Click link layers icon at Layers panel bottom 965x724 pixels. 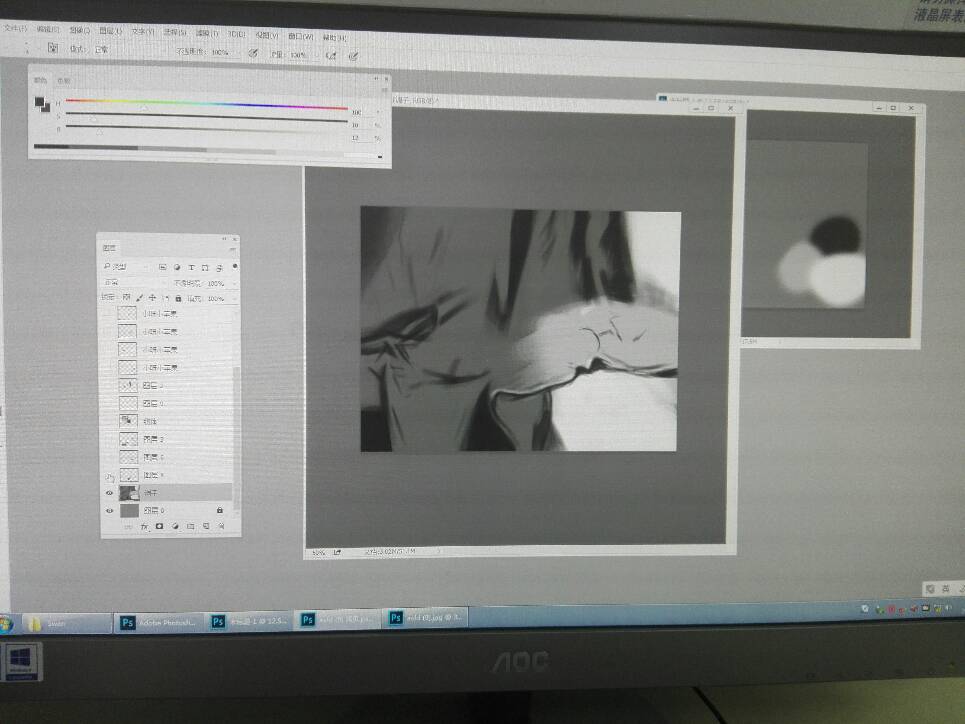tap(128, 527)
